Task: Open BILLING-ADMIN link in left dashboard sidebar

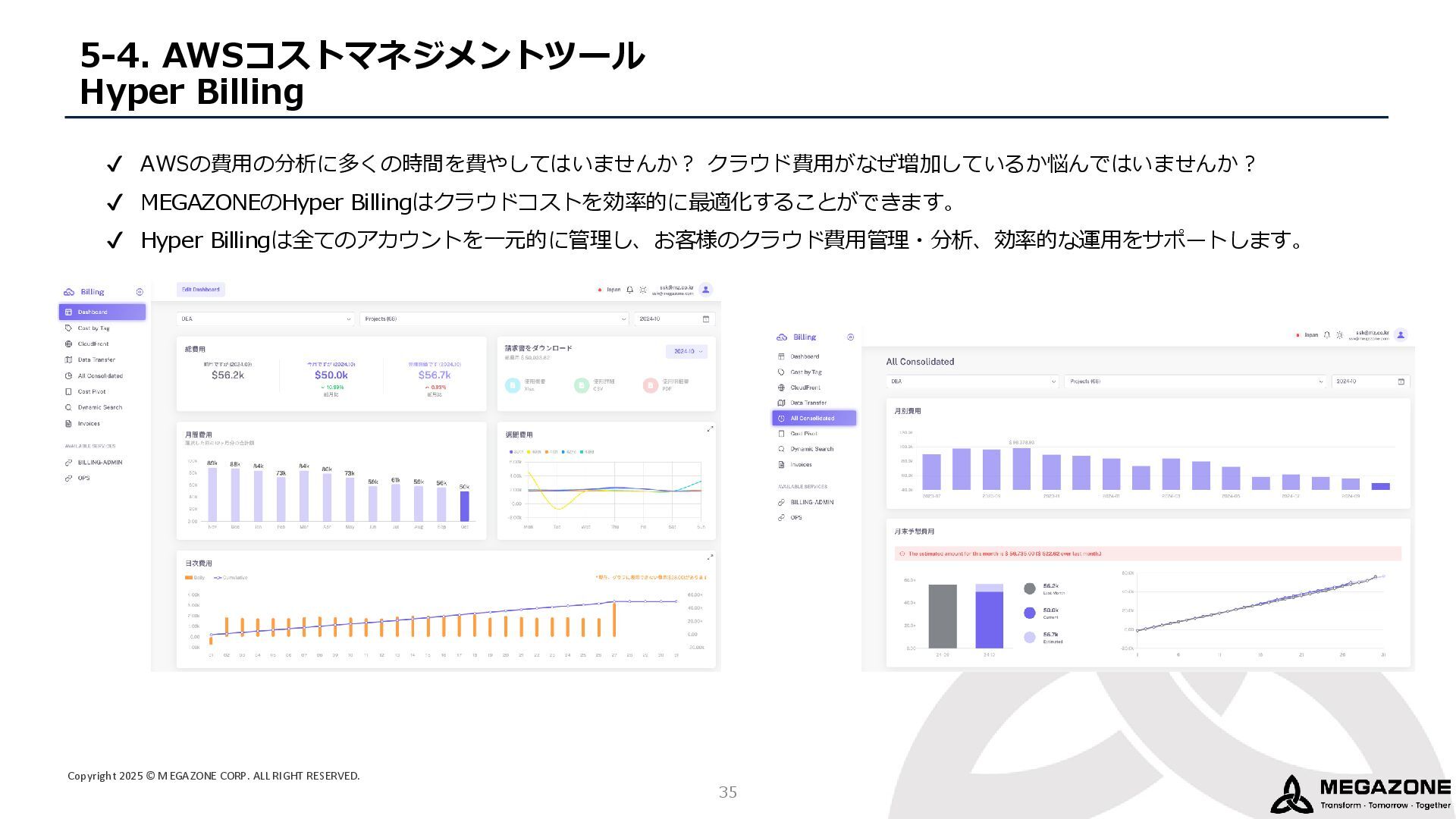Action: pos(99,463)
